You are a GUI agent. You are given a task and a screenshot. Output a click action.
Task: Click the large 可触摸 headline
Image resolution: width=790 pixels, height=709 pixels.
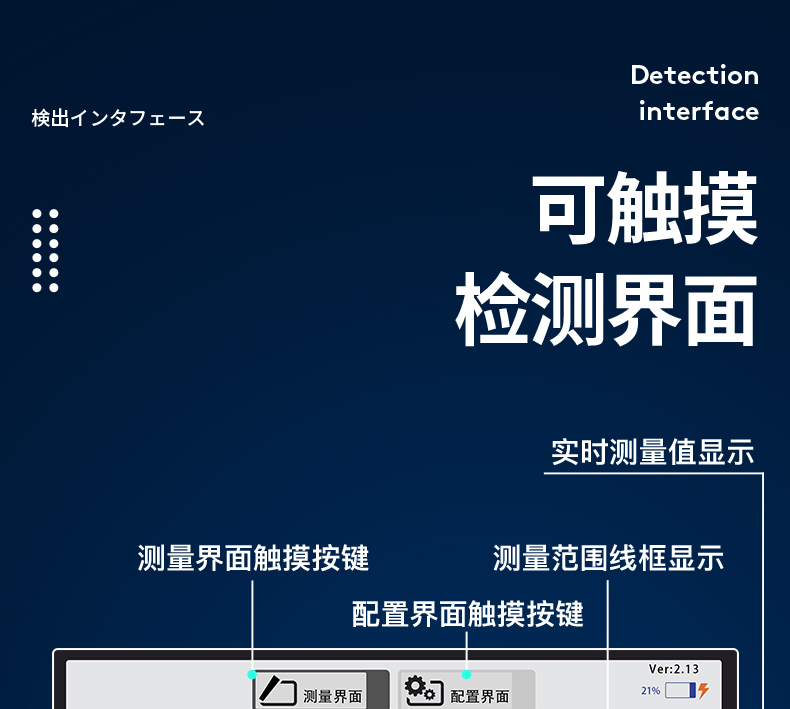point(646,211)
